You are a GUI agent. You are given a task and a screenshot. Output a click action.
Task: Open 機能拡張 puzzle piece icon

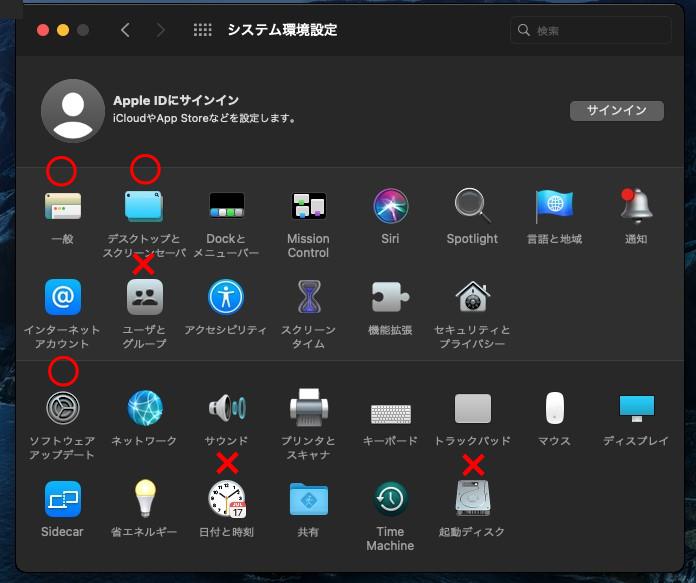[x=390, y=297]
